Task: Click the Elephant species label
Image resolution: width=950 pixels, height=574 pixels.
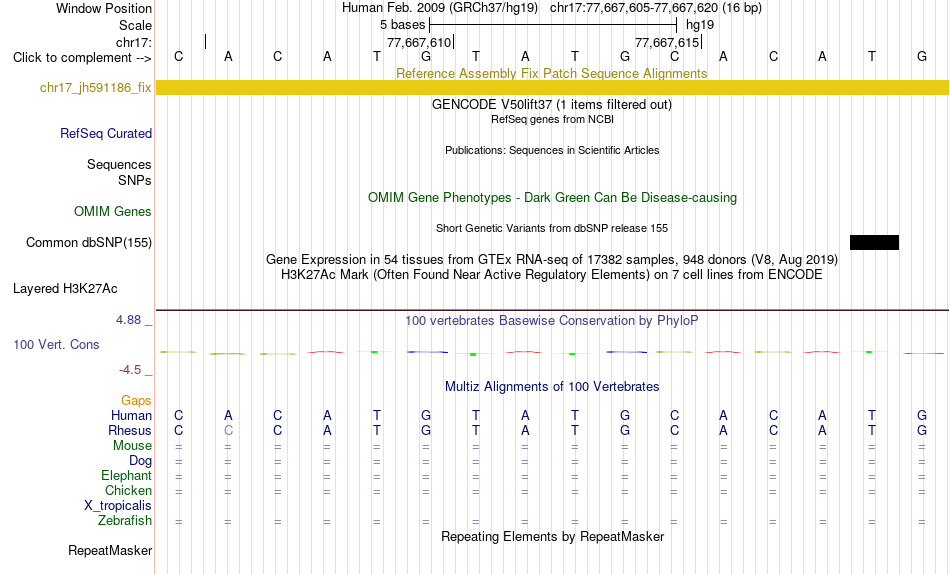Action: [126, 475]
